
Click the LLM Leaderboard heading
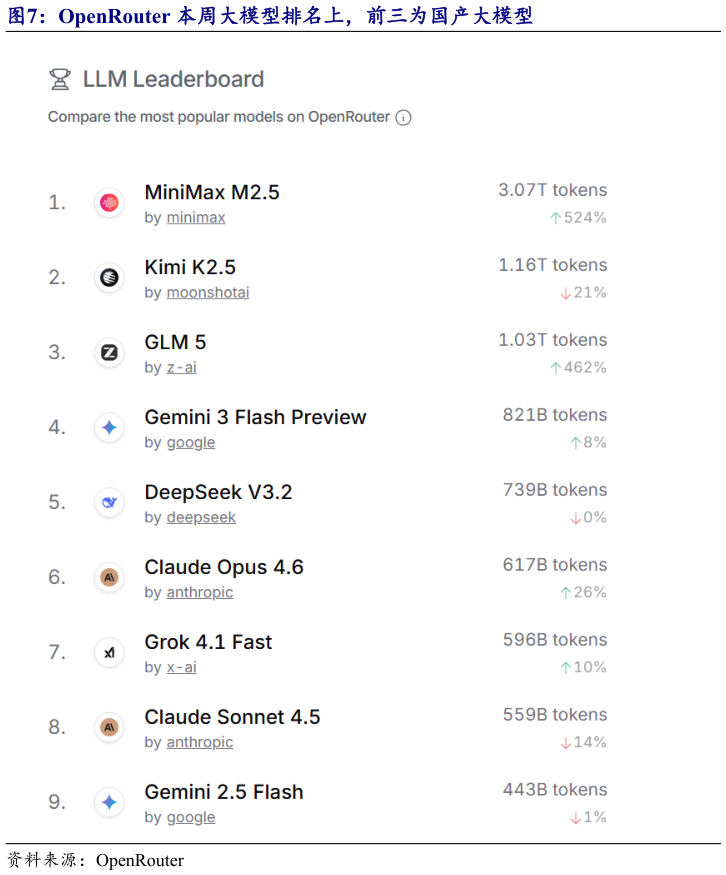[173, 80]
